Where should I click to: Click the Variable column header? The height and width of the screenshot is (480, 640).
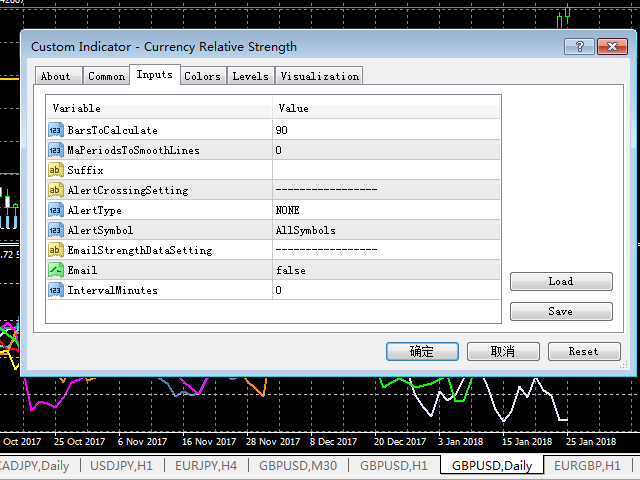159,108
